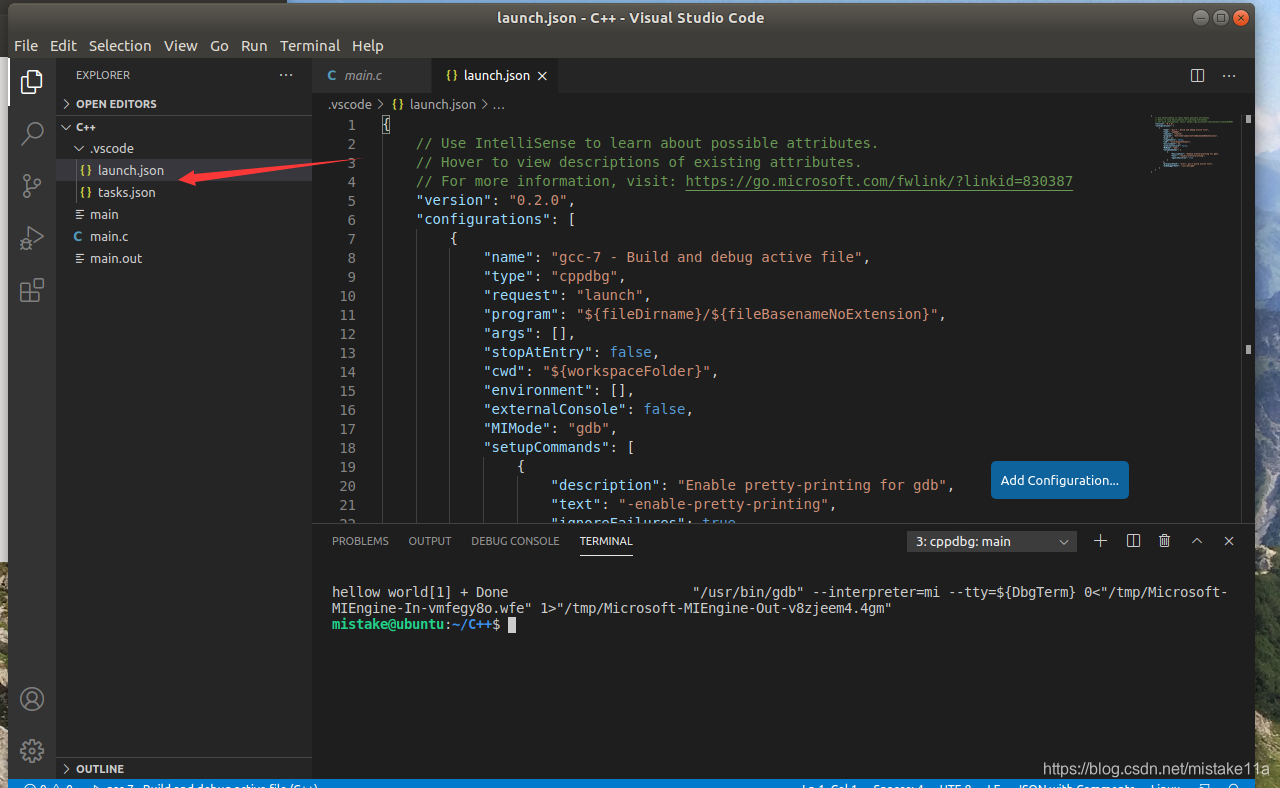Open launch.json in the Explorer tree

click(184, 170)
